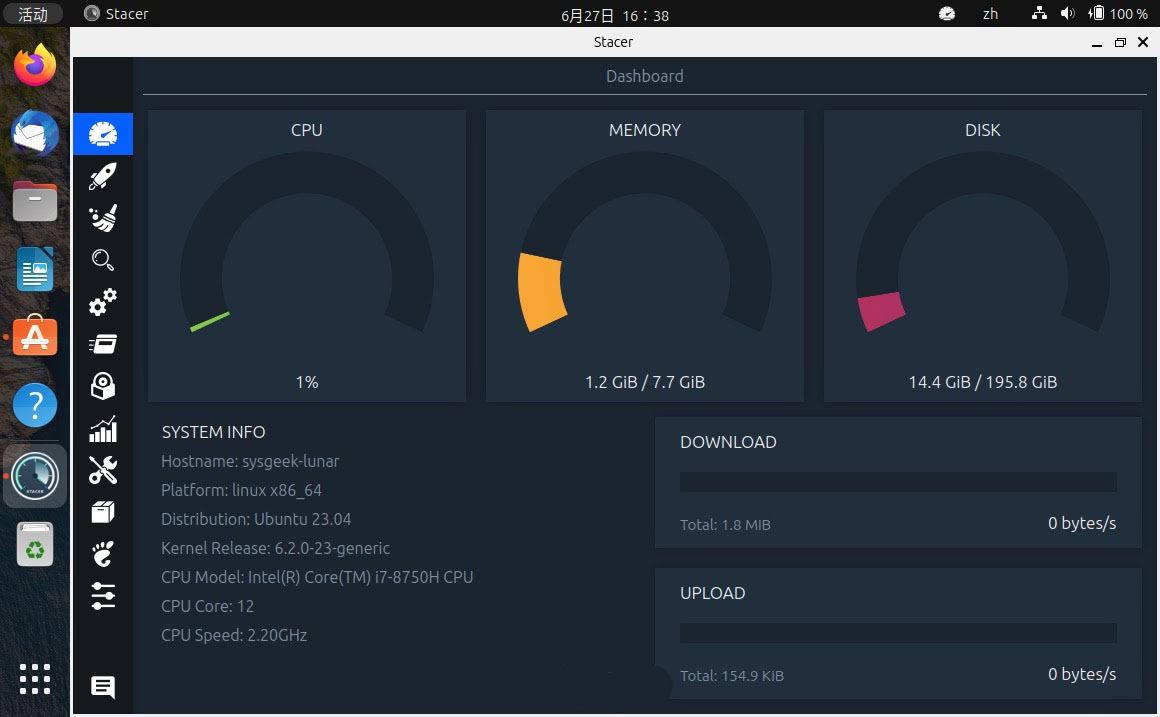1160x717 pixels.
Task: Open the Uninstaller sidebar icon
Action: pos(103,386)
